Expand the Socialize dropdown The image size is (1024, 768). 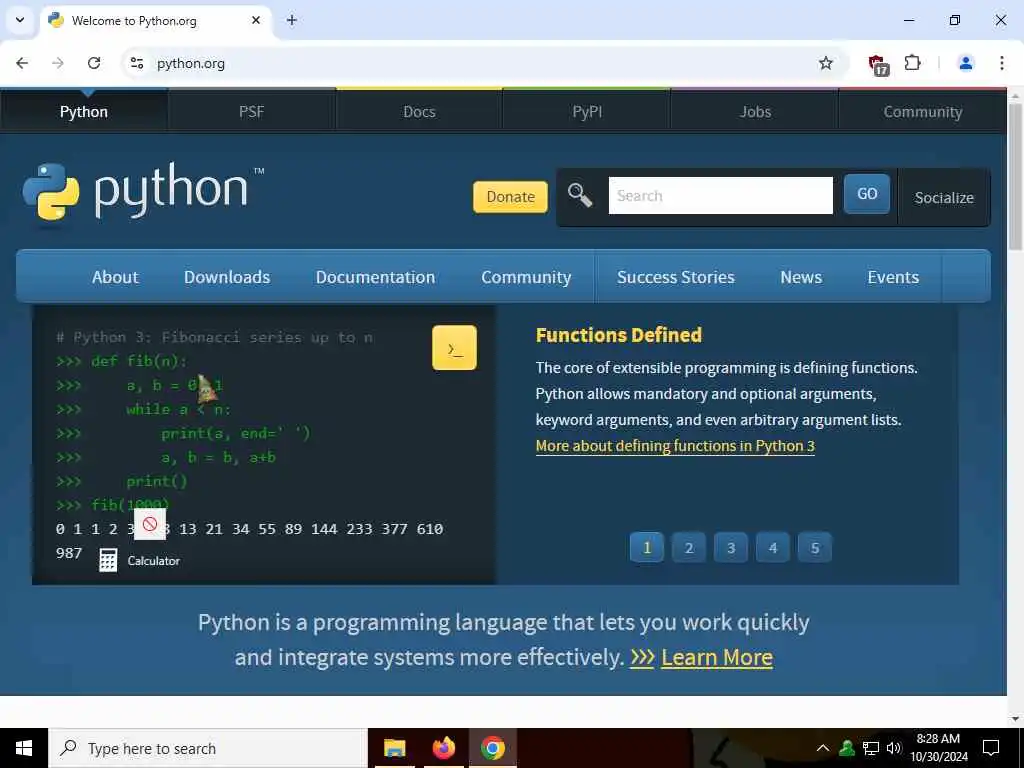click(x=944, y=197)
